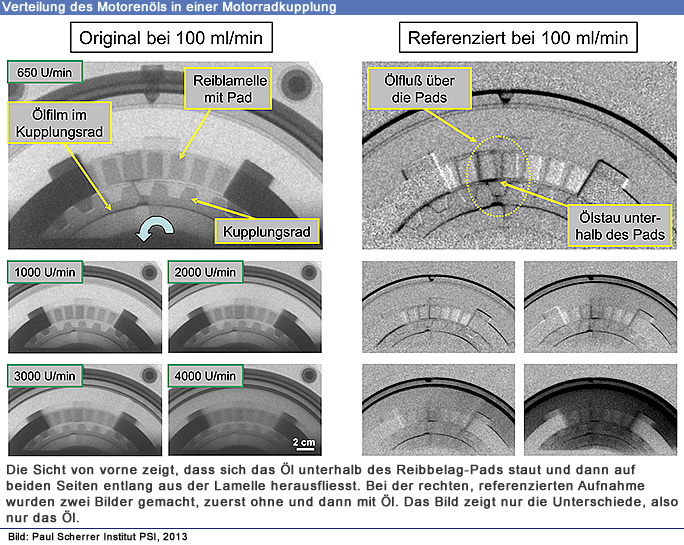Click the '2000 U/min' label
The height and width of the screenshot is (545, 684).
click(x=205, y=272)
